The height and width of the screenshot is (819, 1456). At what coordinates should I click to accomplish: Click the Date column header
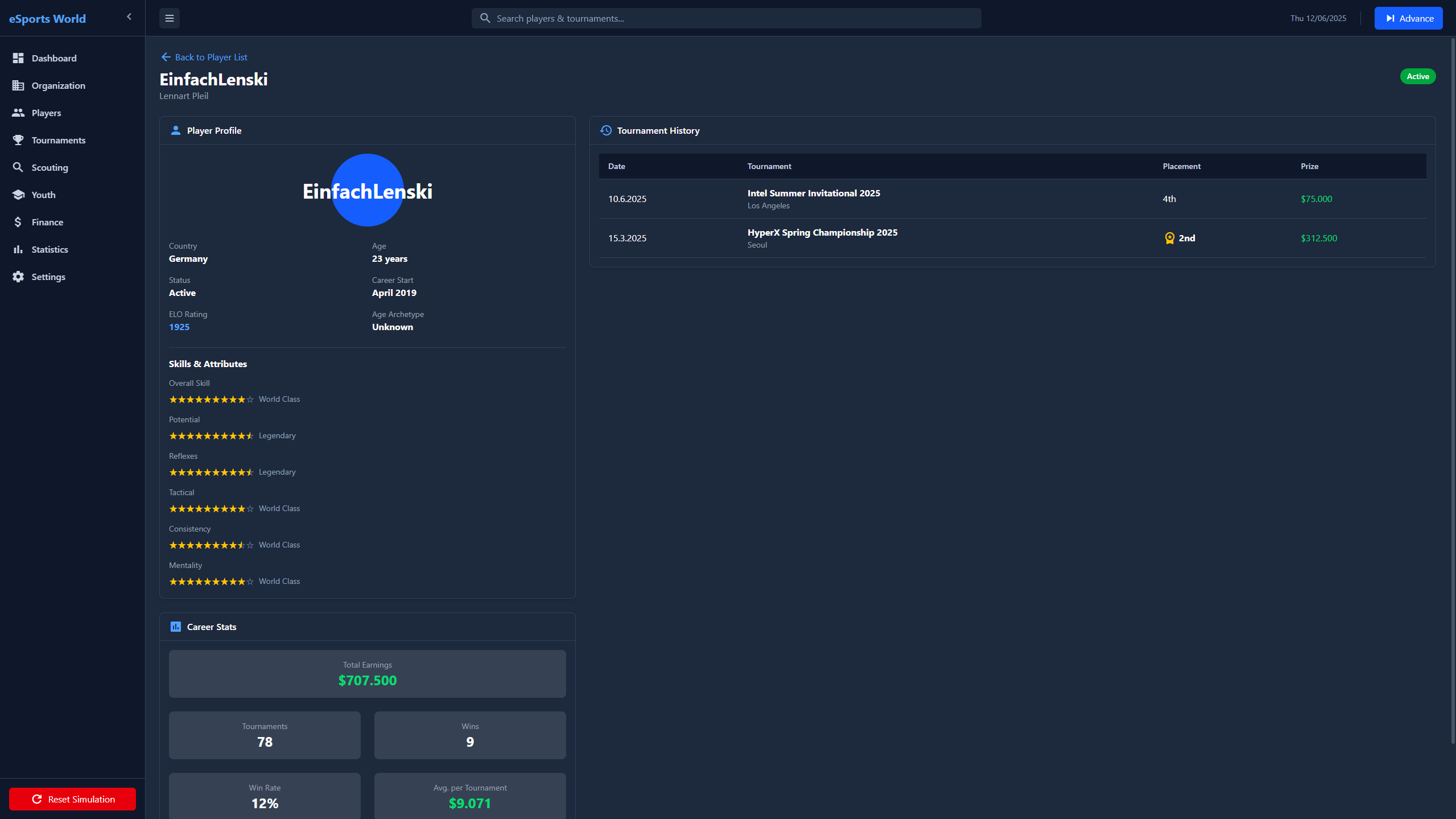[x=617, y=166]
